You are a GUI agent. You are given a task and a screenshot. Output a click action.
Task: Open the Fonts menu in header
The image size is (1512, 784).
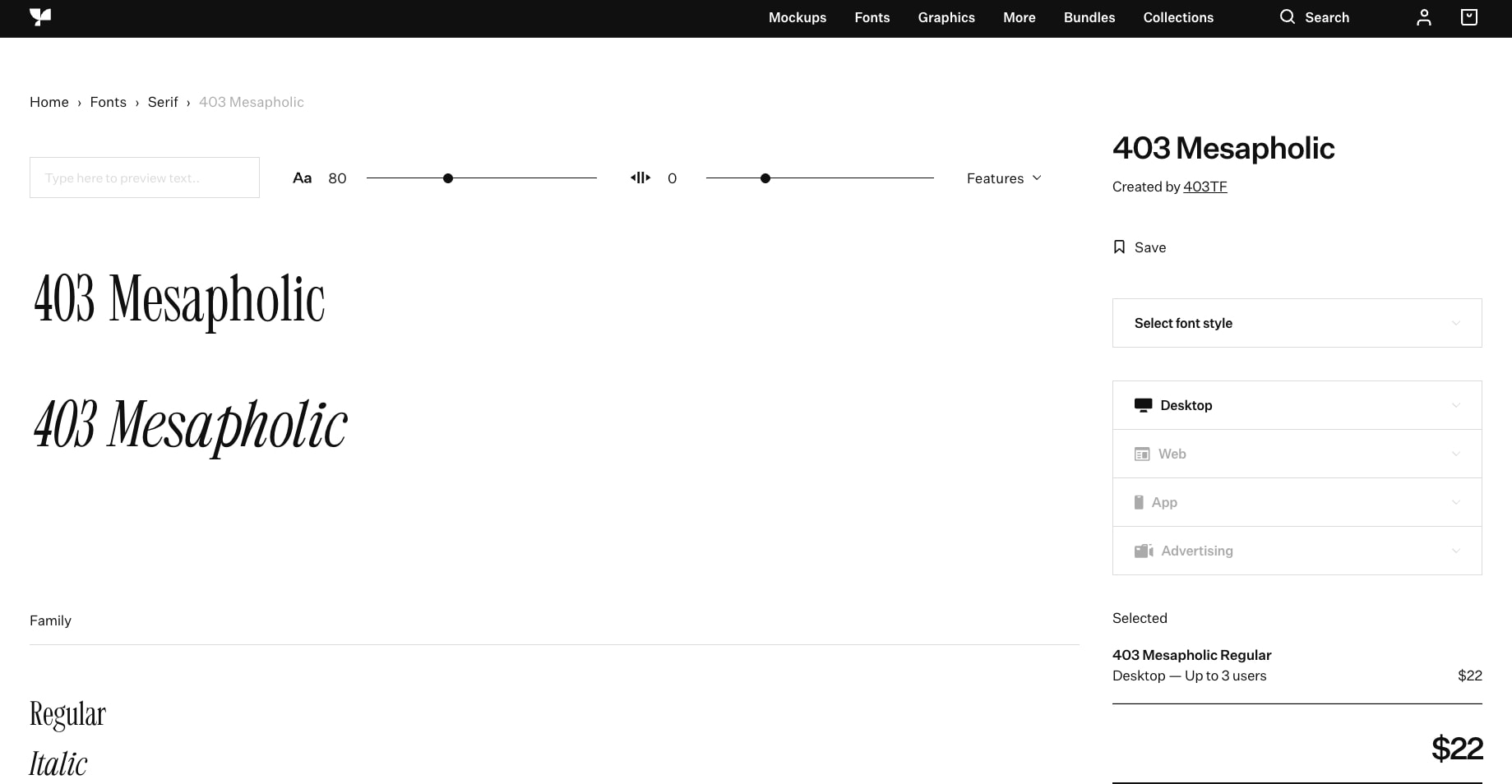pos(872,17)
